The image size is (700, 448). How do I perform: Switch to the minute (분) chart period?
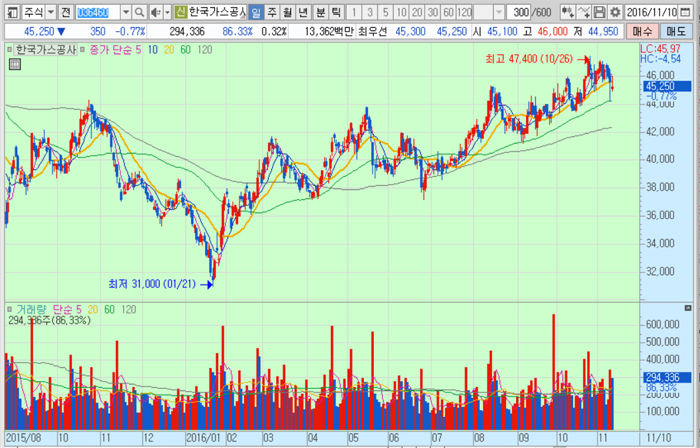(x=320, y=12)
